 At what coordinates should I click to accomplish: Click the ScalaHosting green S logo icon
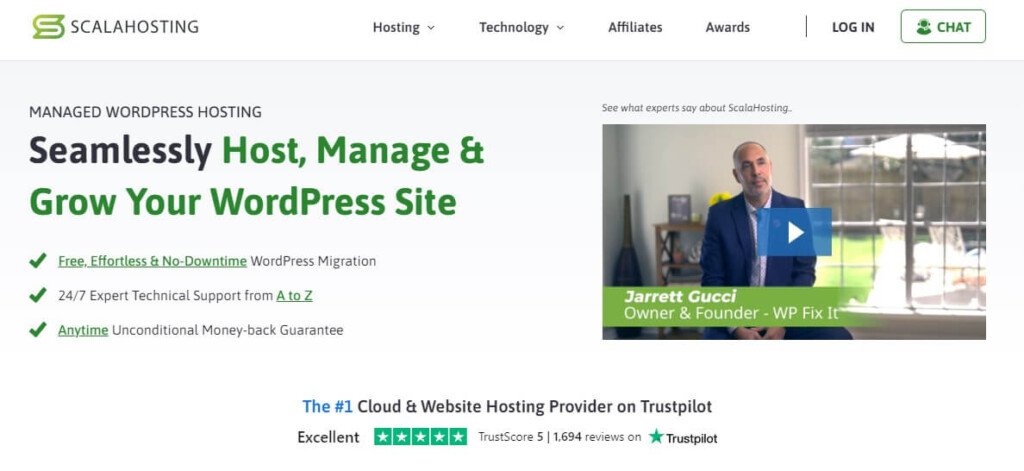point(48,27)
